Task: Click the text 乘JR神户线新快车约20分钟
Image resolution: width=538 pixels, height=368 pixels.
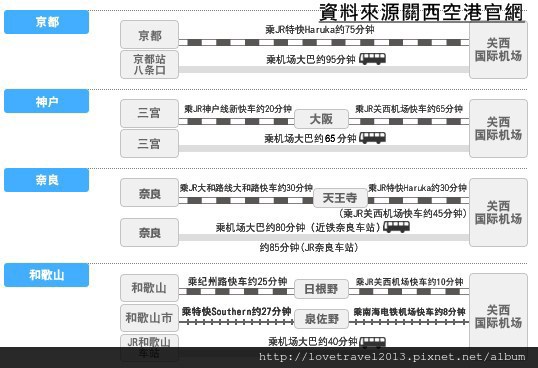Action: tap(238, 109)
